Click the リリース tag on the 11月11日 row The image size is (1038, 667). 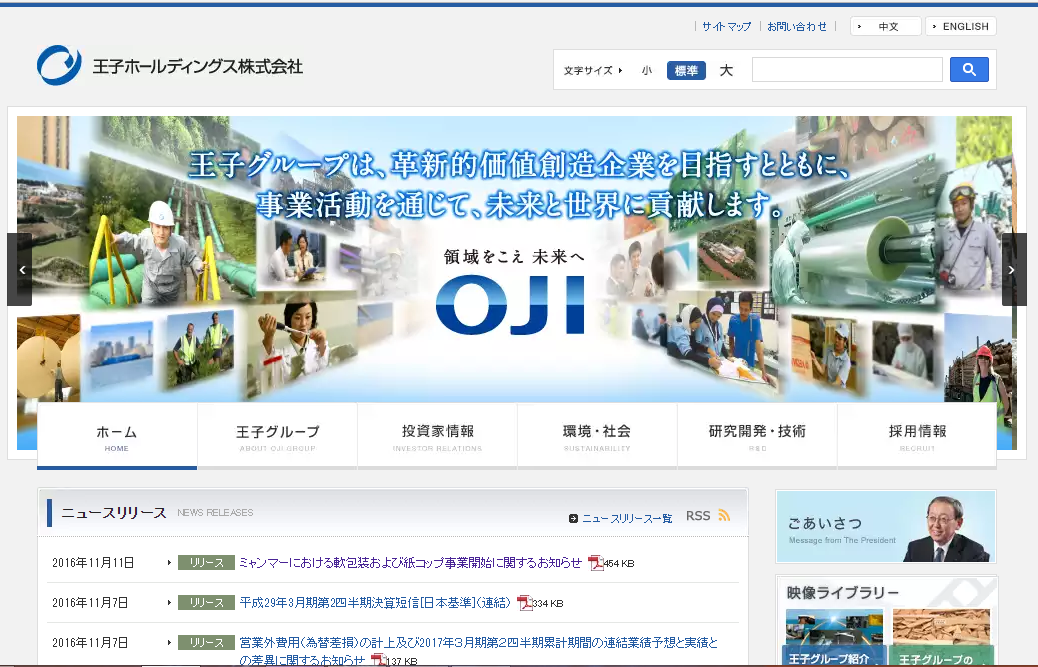tap(206, 562)
